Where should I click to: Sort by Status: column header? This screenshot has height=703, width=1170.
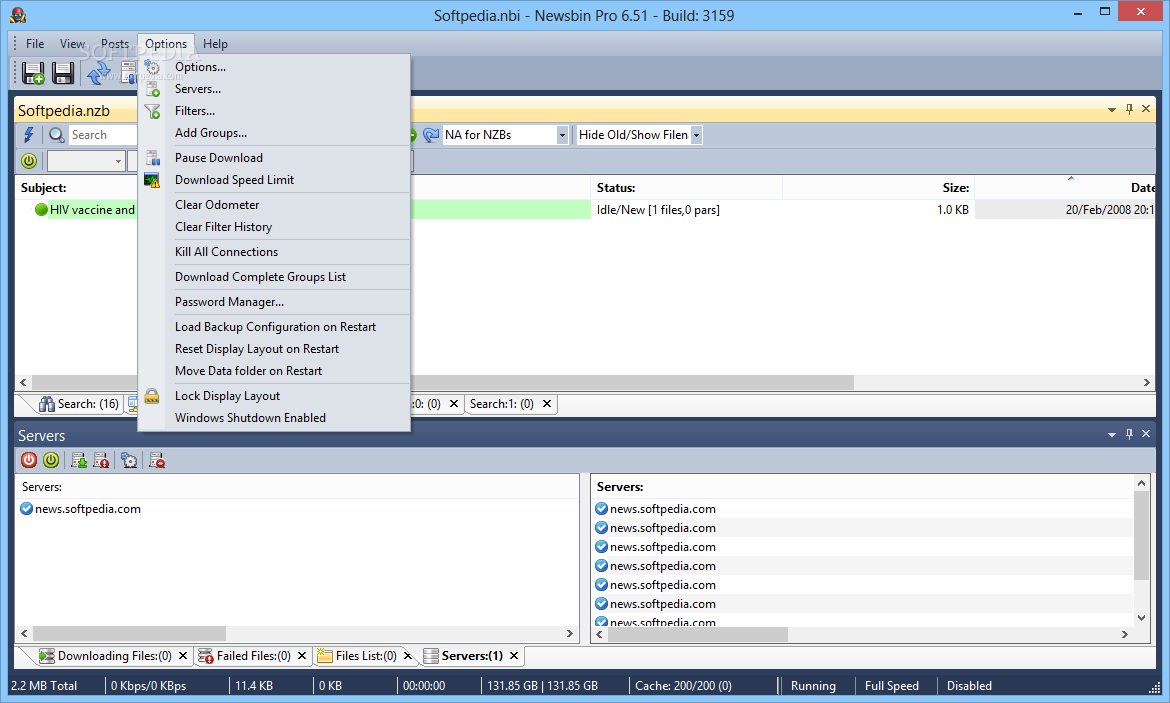click(x=686, y=188)
